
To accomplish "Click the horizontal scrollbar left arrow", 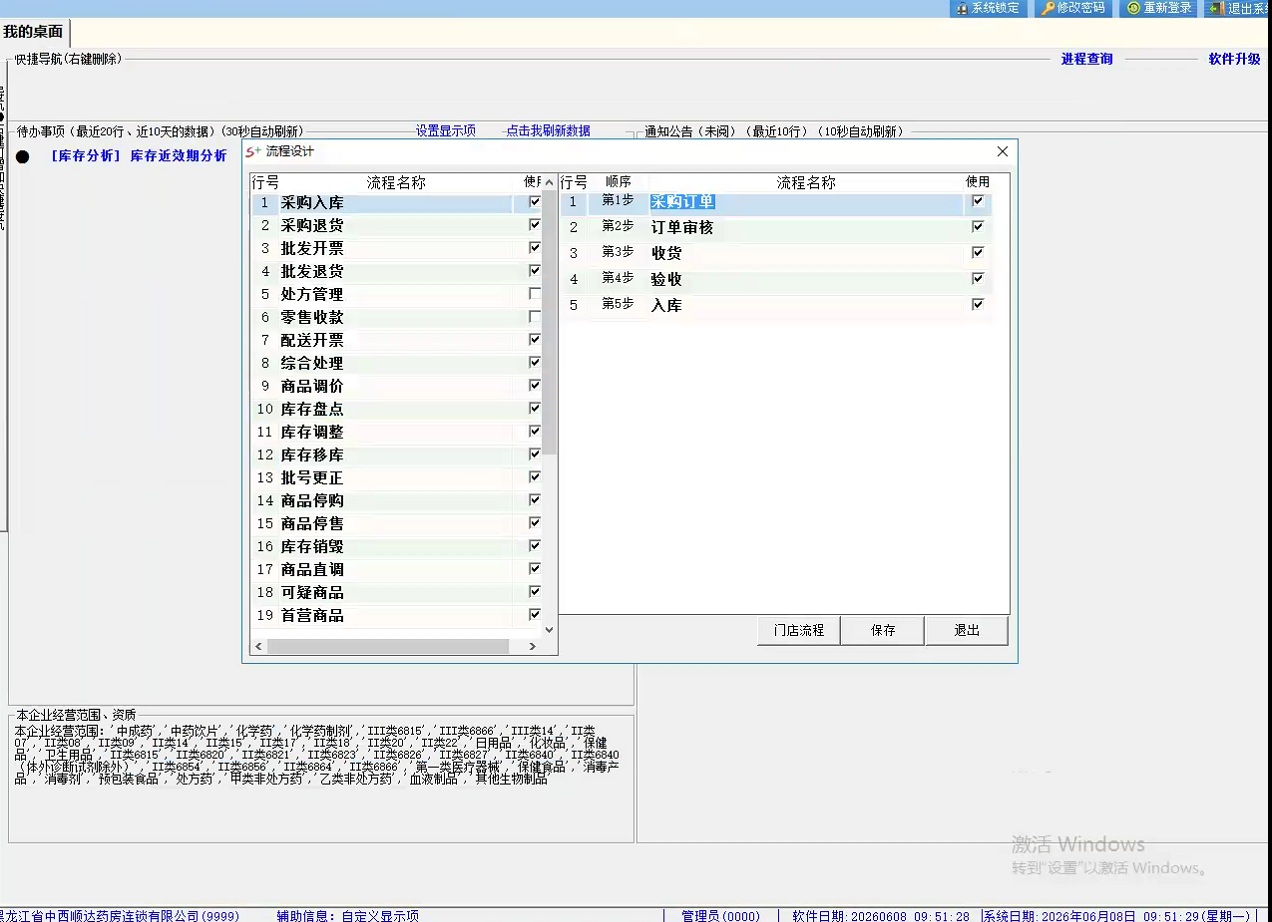I will [x=258, y=647].
